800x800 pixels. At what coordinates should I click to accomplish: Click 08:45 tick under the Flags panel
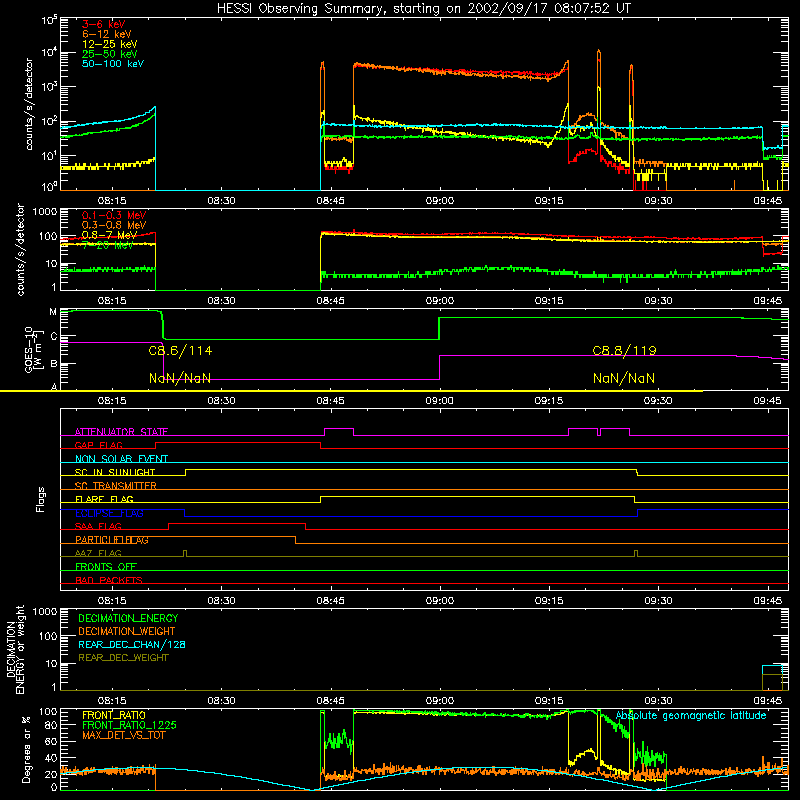click(x=331, y=601)
